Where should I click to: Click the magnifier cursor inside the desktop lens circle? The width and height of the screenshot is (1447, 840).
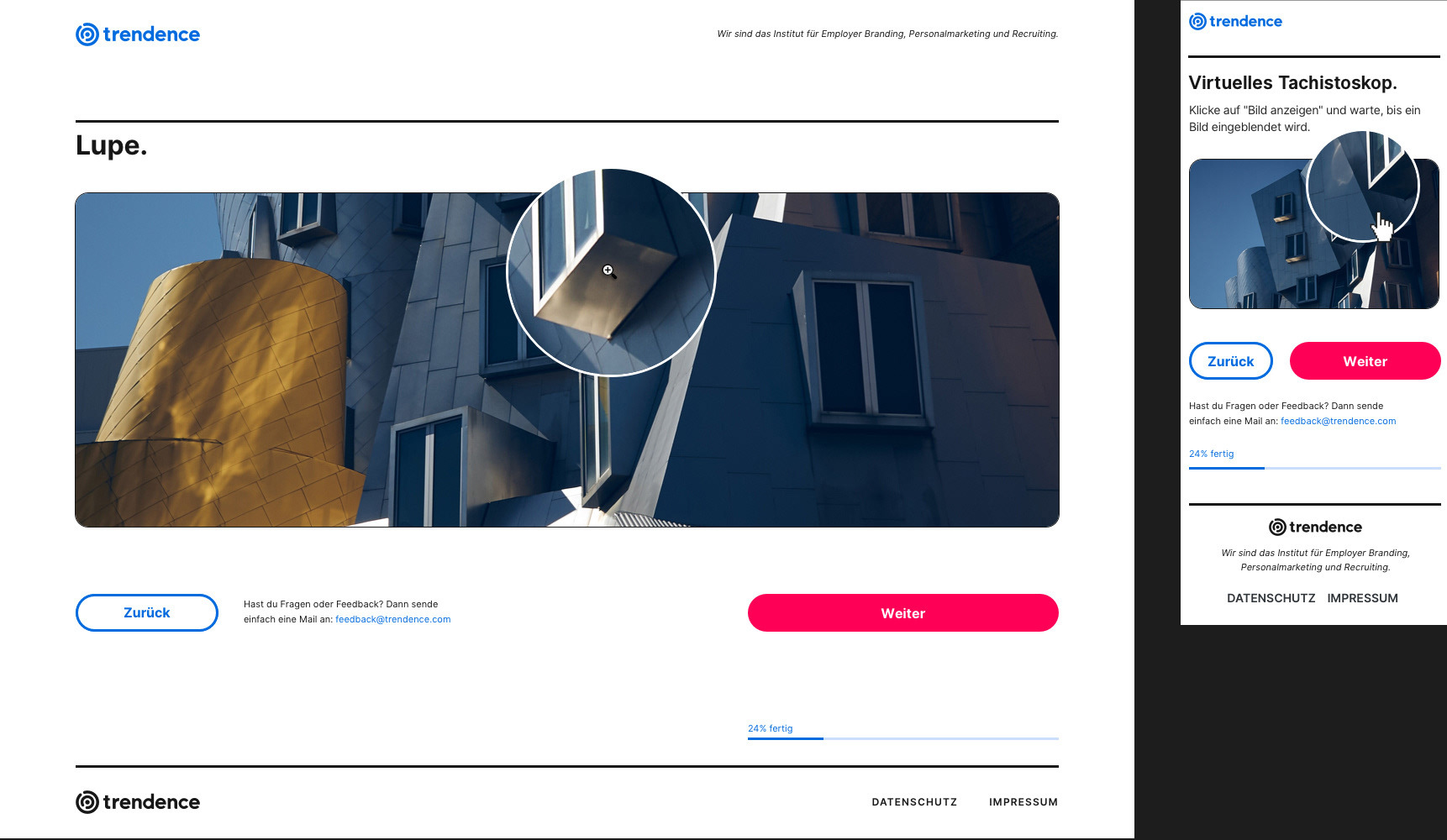click(x=609, y=271)
